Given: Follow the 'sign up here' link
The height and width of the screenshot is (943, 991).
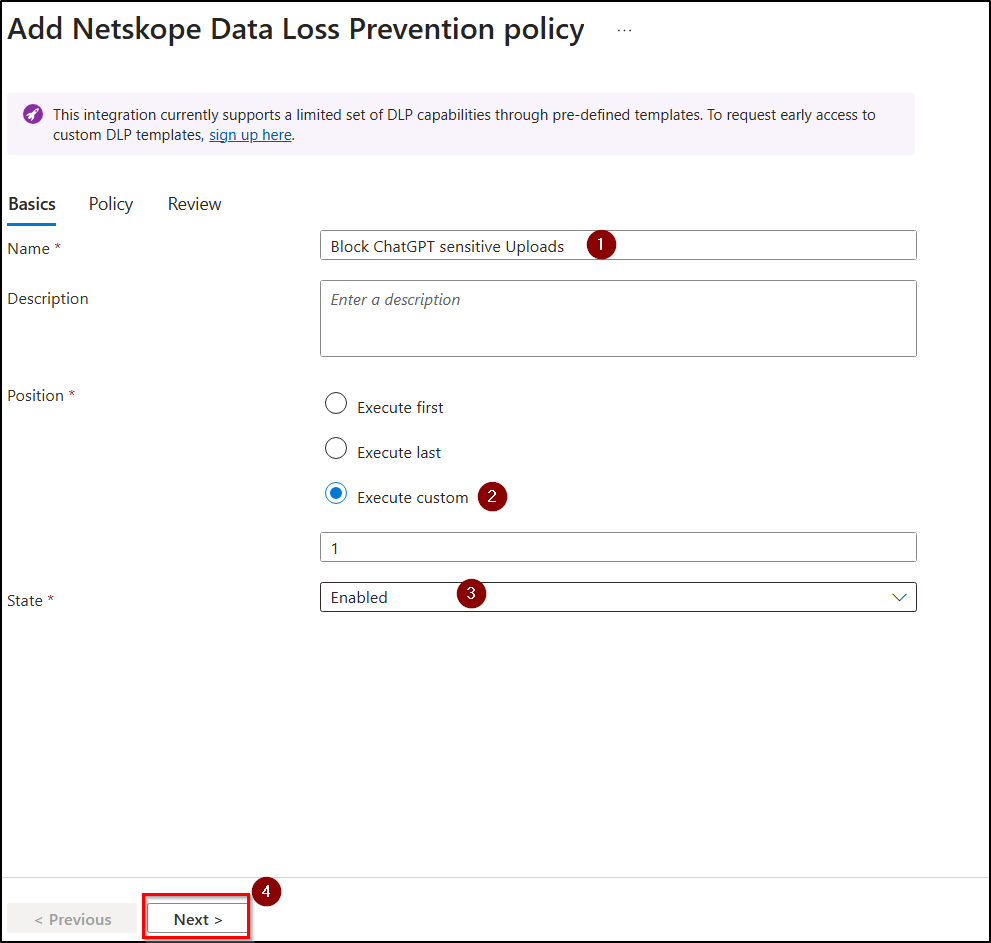Looking at the screenshot, I should [250, 135].
